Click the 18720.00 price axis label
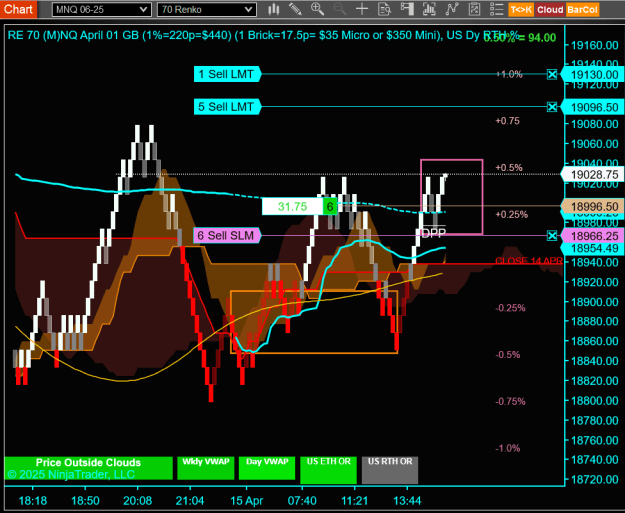 coord(595,480)
